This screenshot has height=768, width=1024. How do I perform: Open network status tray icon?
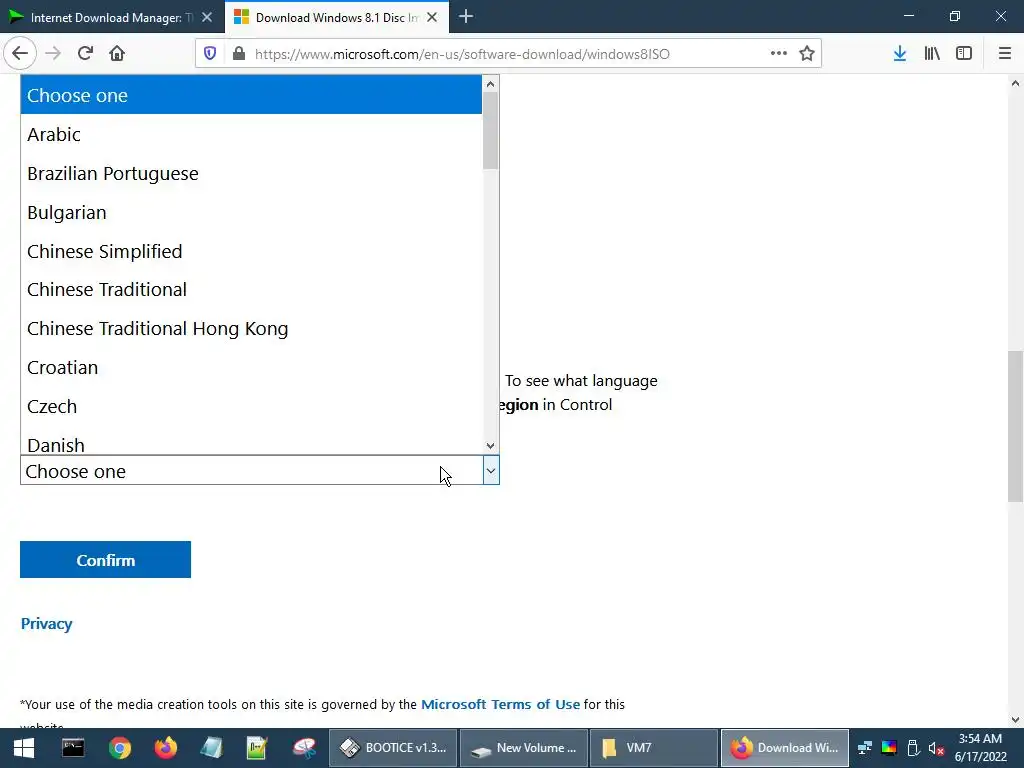pyautogui.click(x=865, y=748)
